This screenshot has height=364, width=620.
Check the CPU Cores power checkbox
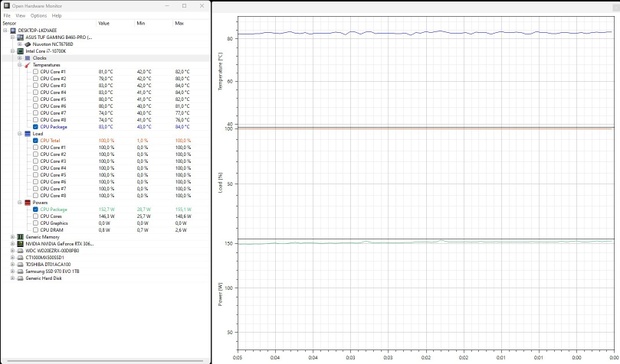36,216
